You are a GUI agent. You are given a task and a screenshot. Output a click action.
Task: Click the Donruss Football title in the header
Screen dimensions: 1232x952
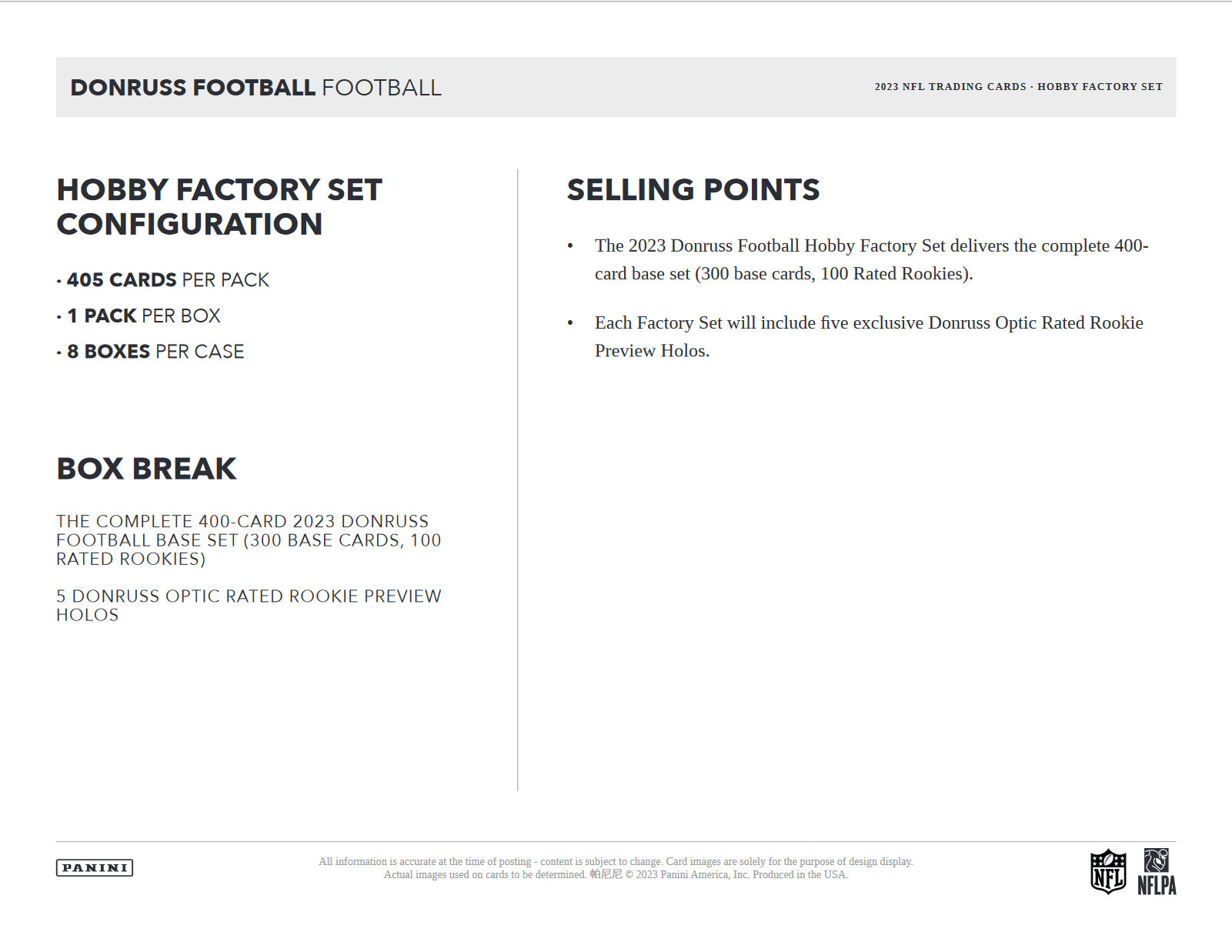(x=255, y=88)
